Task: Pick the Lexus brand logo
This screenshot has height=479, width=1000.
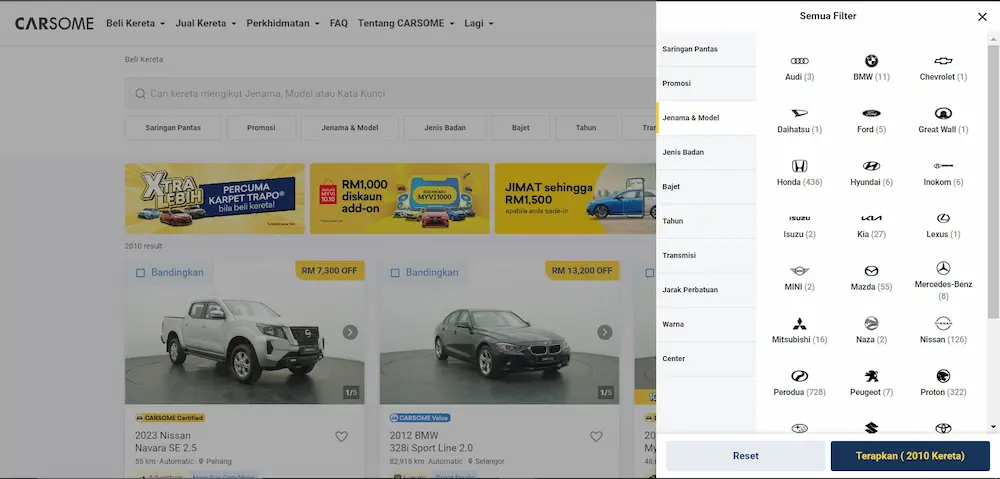Action: coord(943,218)
